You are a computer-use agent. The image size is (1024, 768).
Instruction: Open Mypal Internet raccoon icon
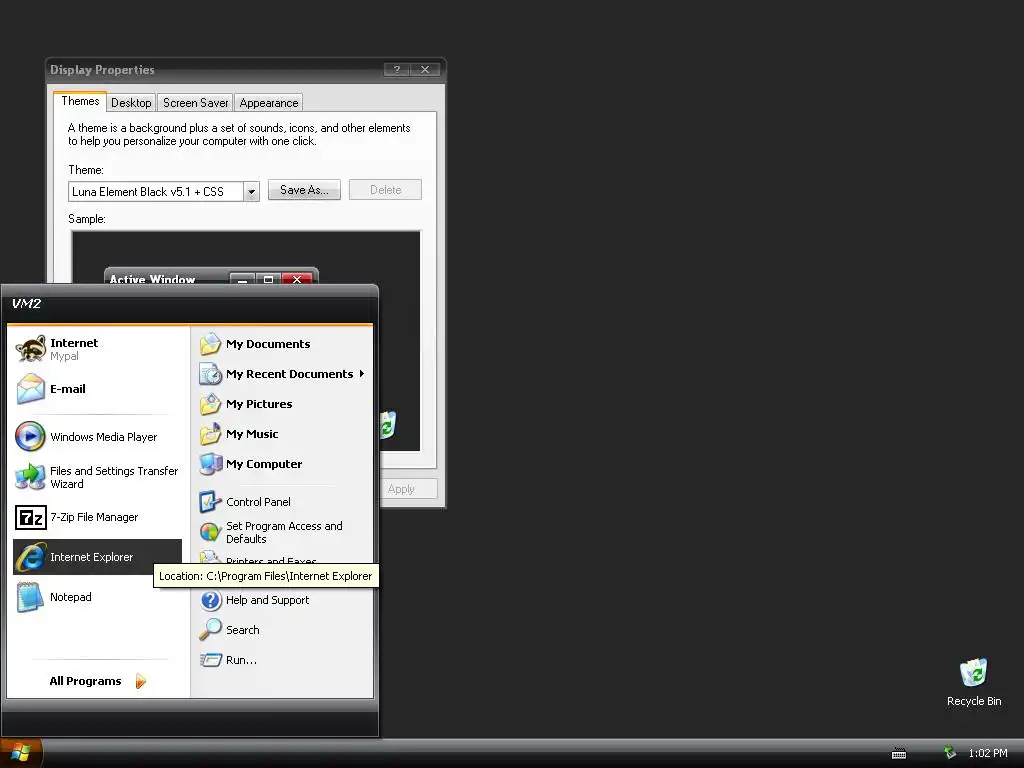pos(30,349)
